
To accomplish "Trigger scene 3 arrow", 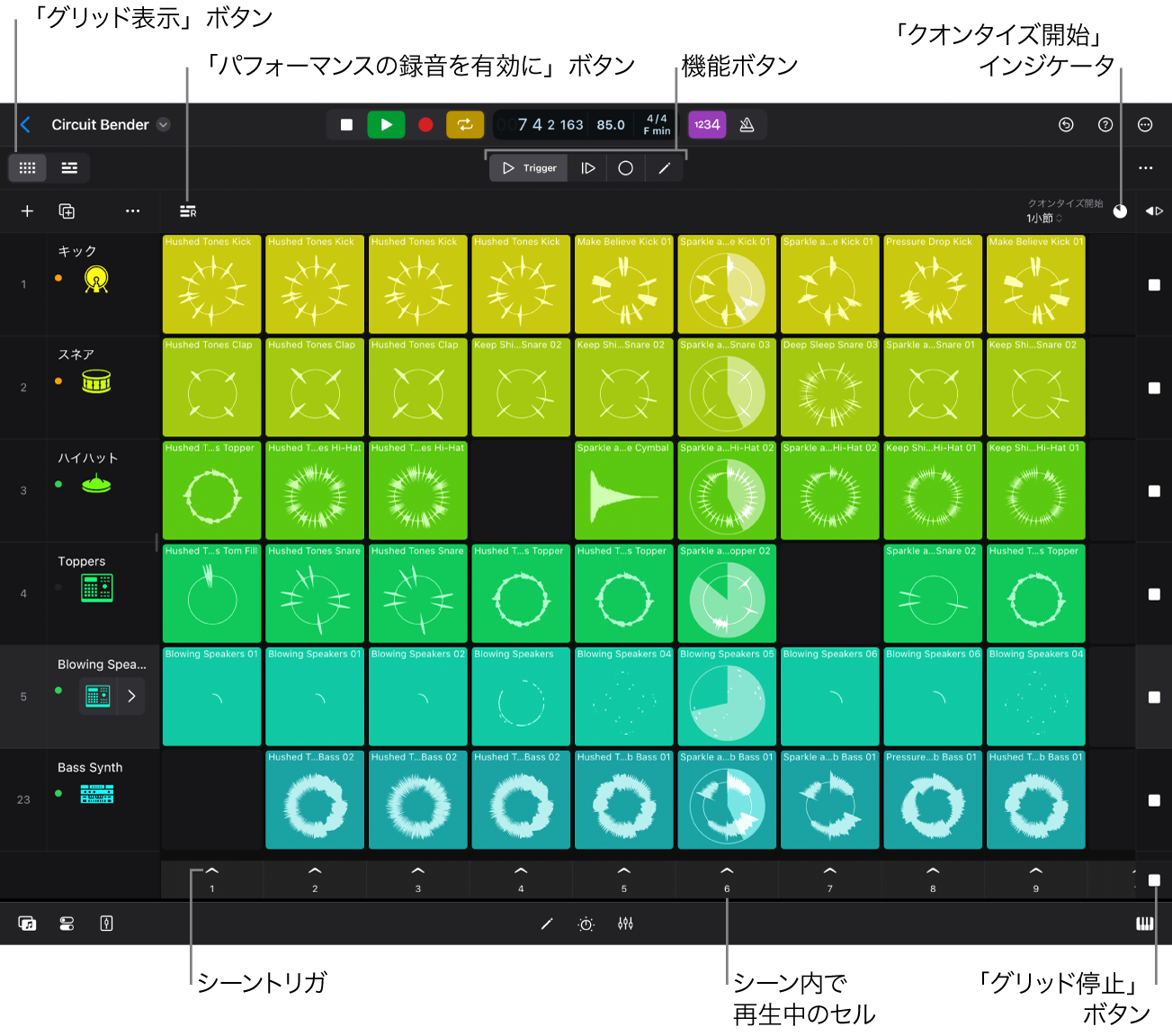I will pyautogui.click(x=417, y=871).
